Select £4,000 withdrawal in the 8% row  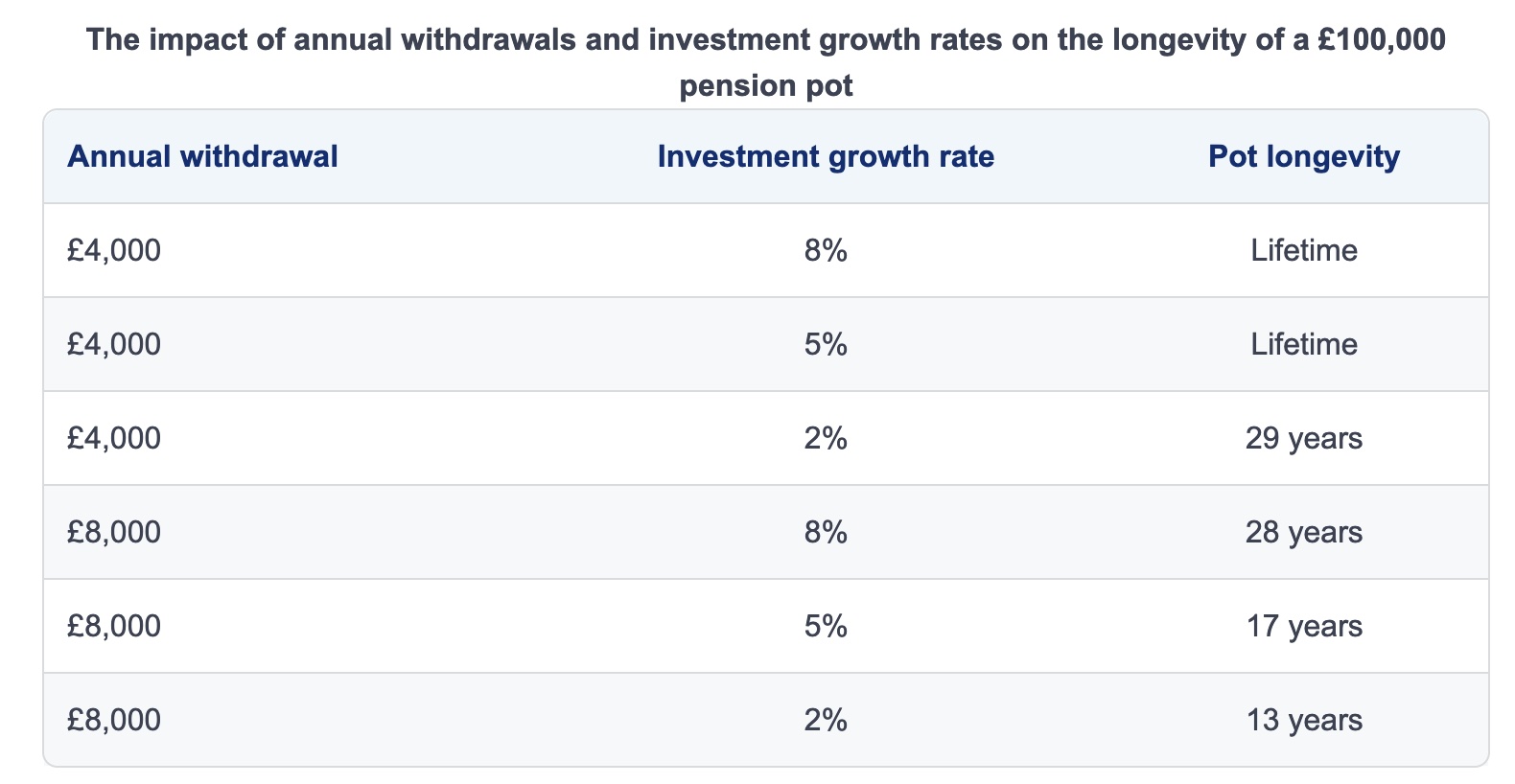point(114,250)
